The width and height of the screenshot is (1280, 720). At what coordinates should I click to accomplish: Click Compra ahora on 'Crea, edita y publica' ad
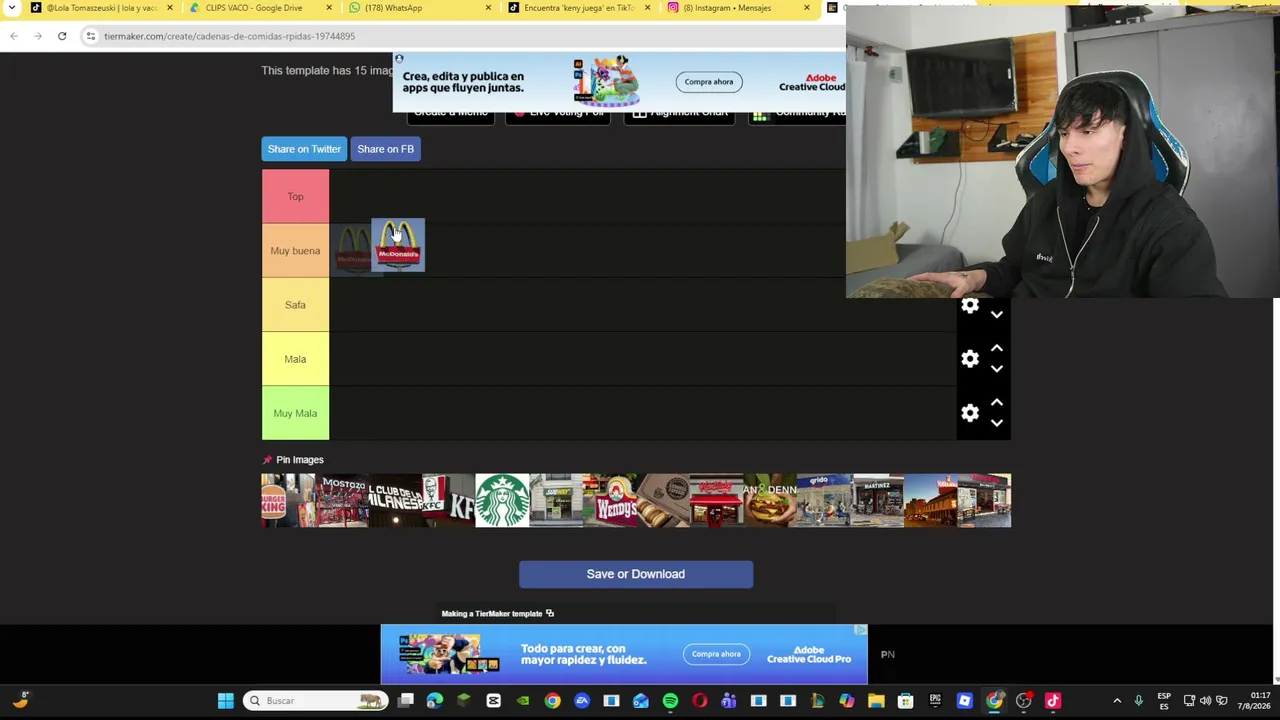(x=709, y=82)
